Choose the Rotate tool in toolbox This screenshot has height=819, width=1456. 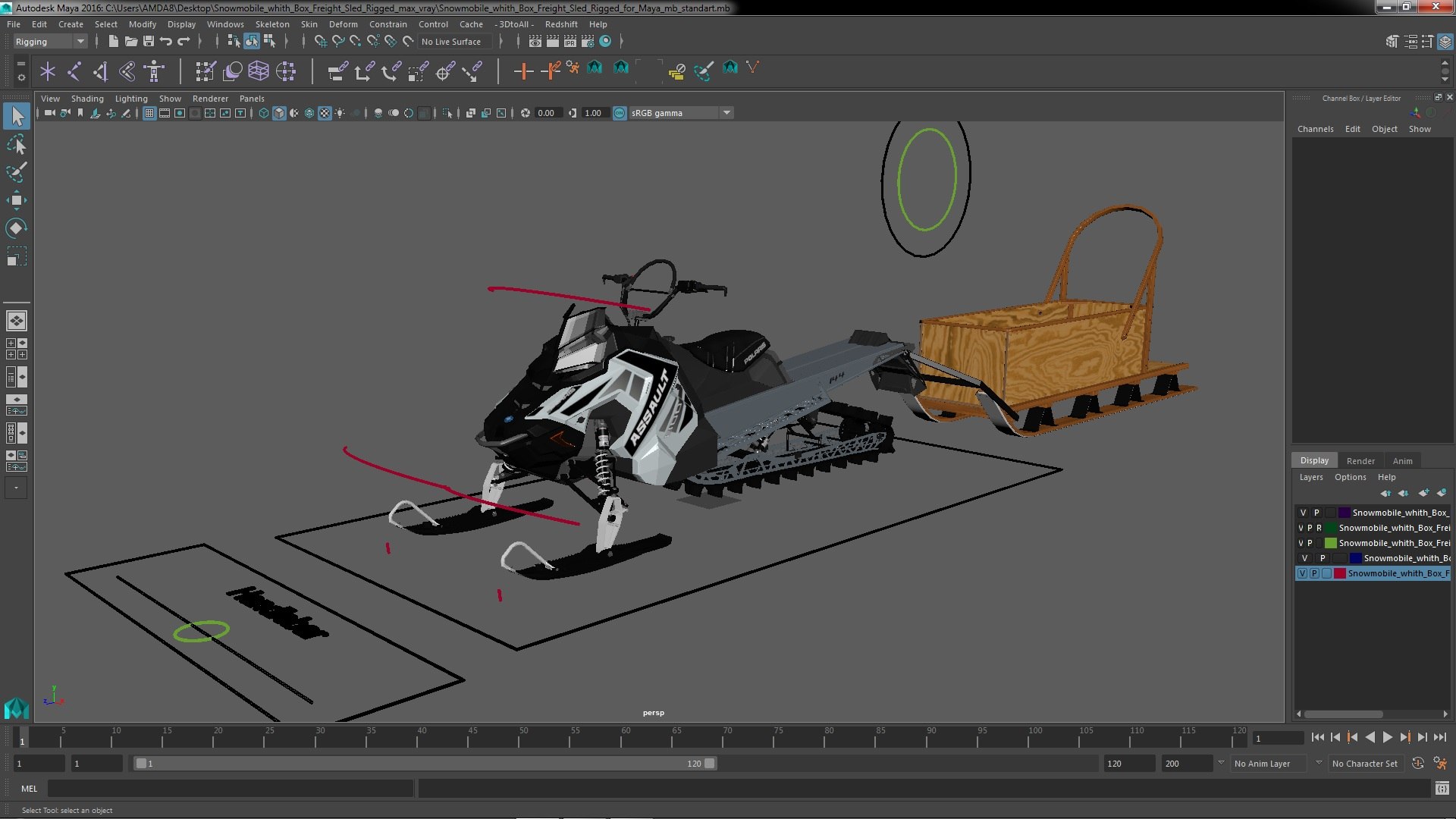(16, 228)
